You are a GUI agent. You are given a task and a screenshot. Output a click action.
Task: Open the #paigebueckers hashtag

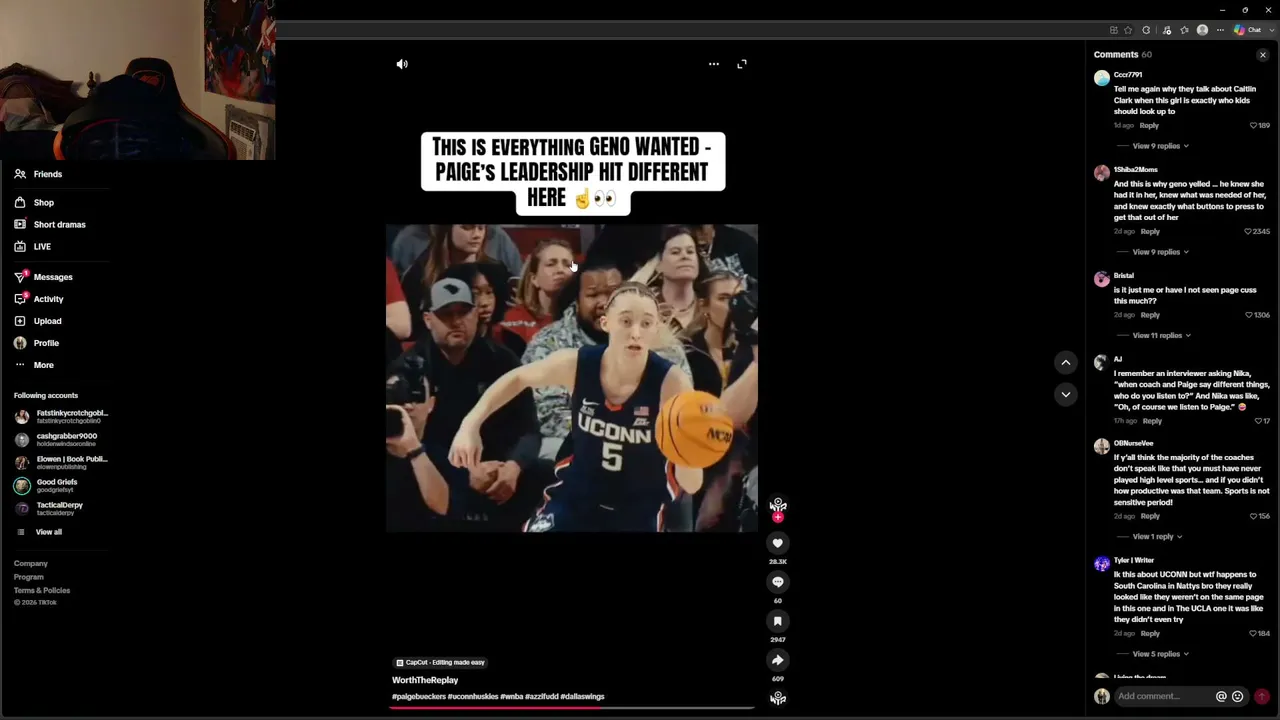tap(419, 697)
